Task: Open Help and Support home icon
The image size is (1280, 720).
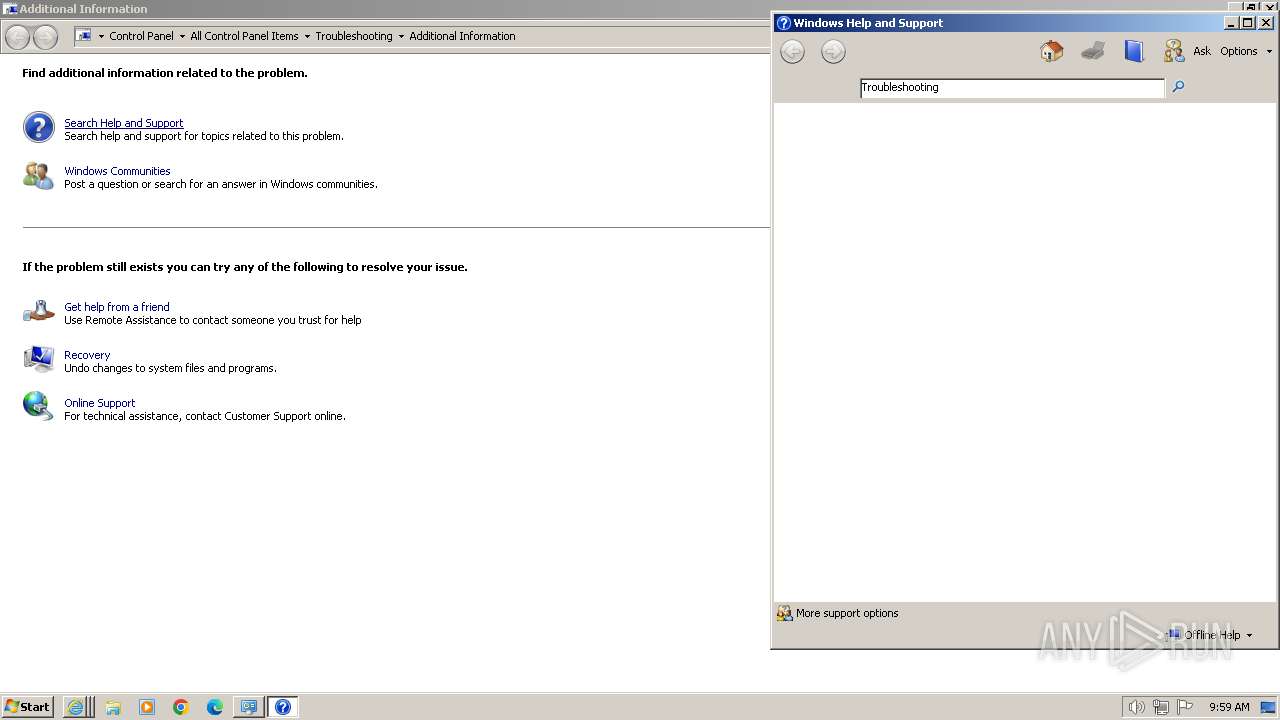Action: point(1051,51)
